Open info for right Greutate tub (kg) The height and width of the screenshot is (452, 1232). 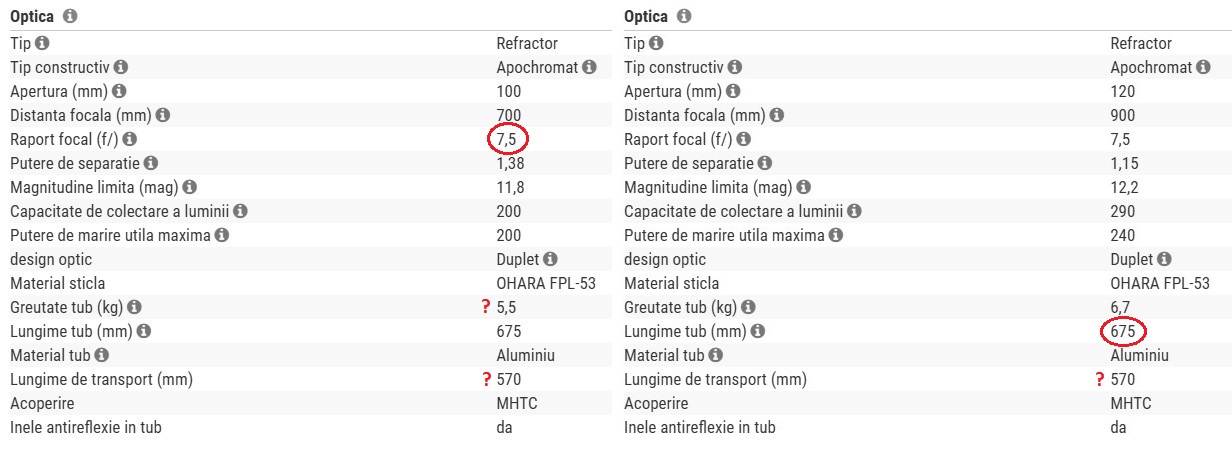[x=749, y=307]
